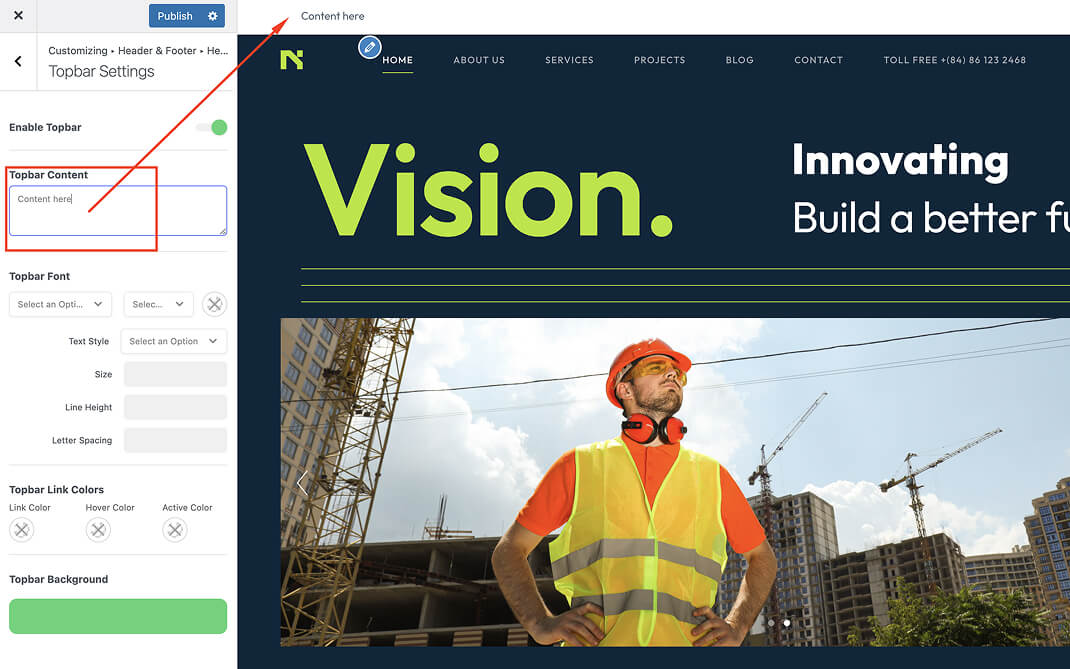Click the Publish button
Screen dimensions: 1070x669
(175, 16)
